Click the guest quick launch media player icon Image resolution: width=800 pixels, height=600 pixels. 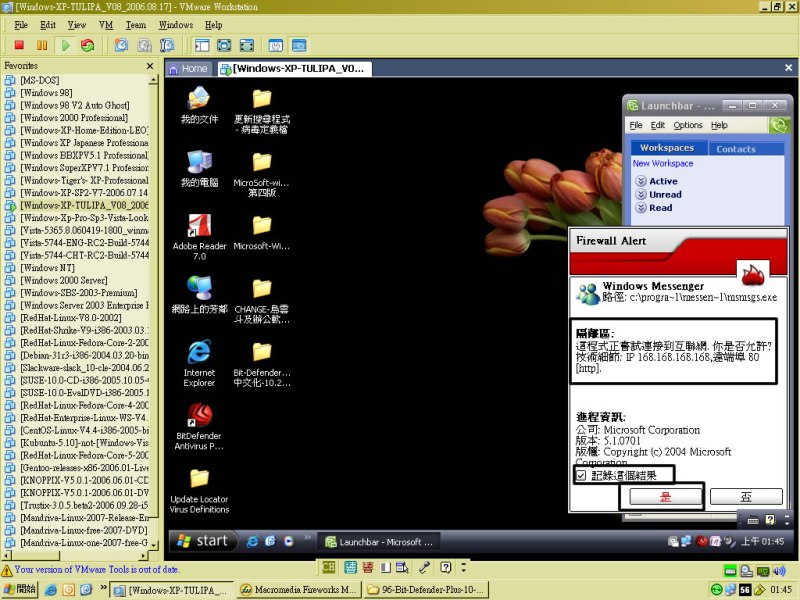coord(289,541)
